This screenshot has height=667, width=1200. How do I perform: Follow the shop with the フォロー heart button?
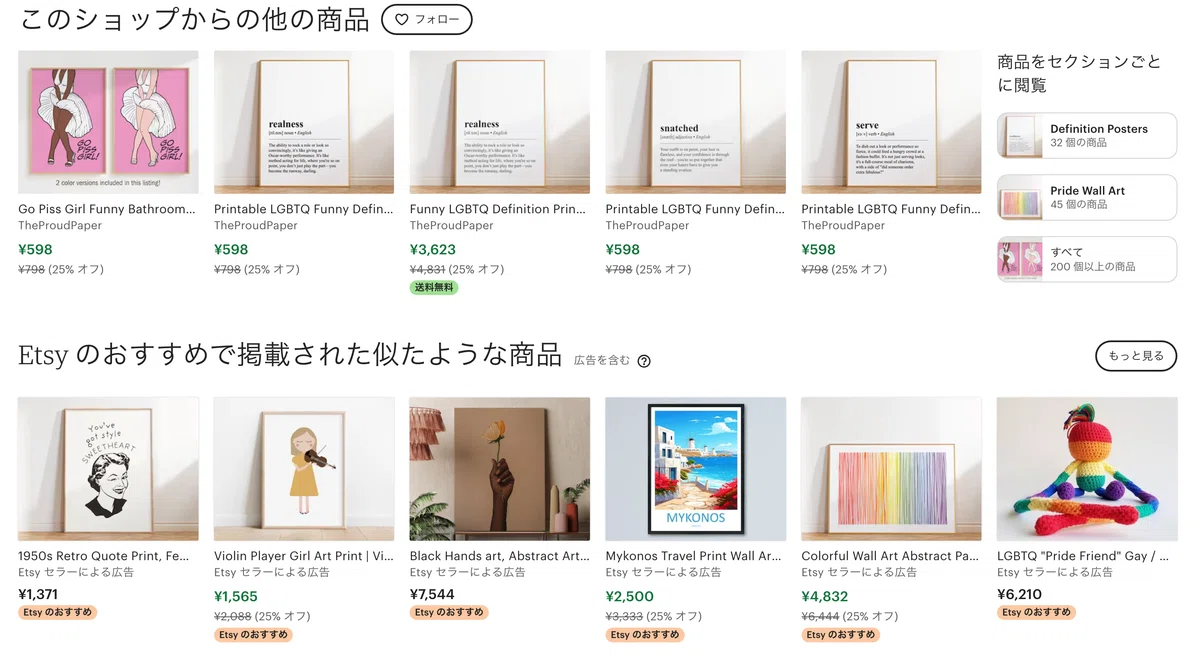tap(427, 19)
